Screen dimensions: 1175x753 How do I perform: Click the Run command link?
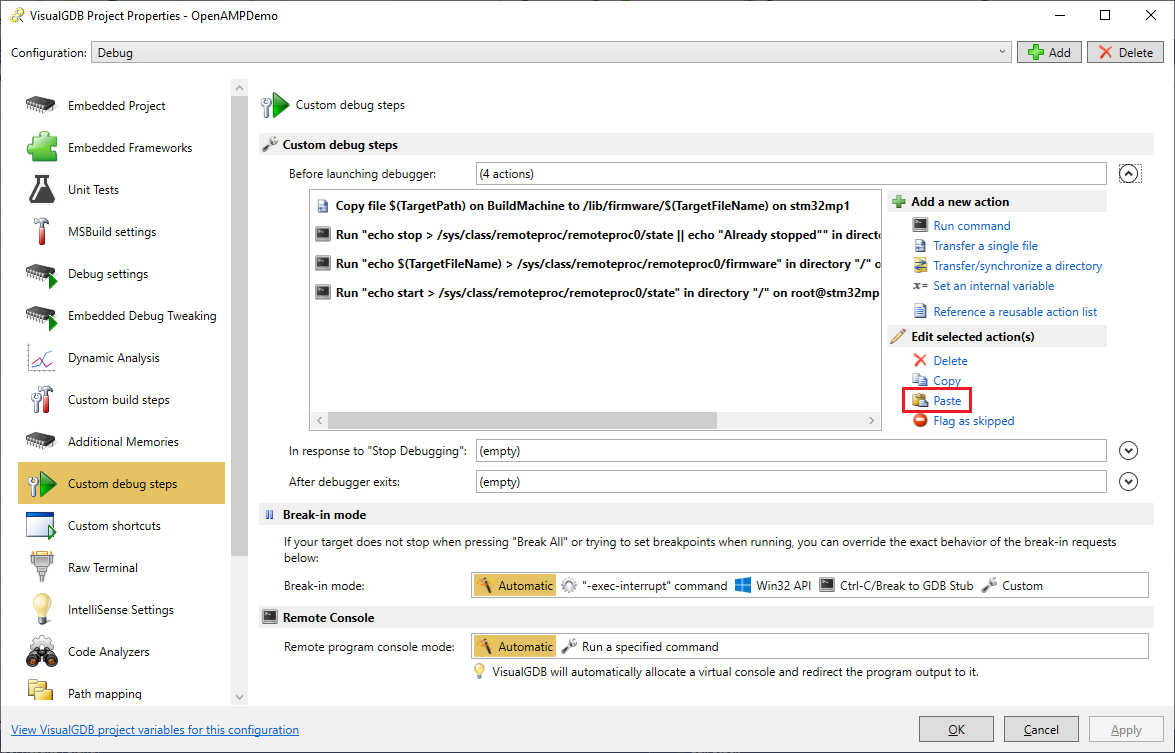[x=972, y=226]
